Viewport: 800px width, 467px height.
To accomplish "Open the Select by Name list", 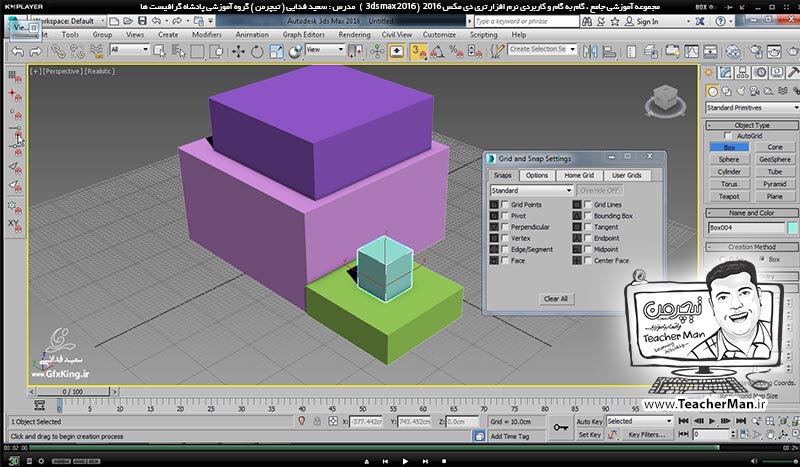I will 178,51.
